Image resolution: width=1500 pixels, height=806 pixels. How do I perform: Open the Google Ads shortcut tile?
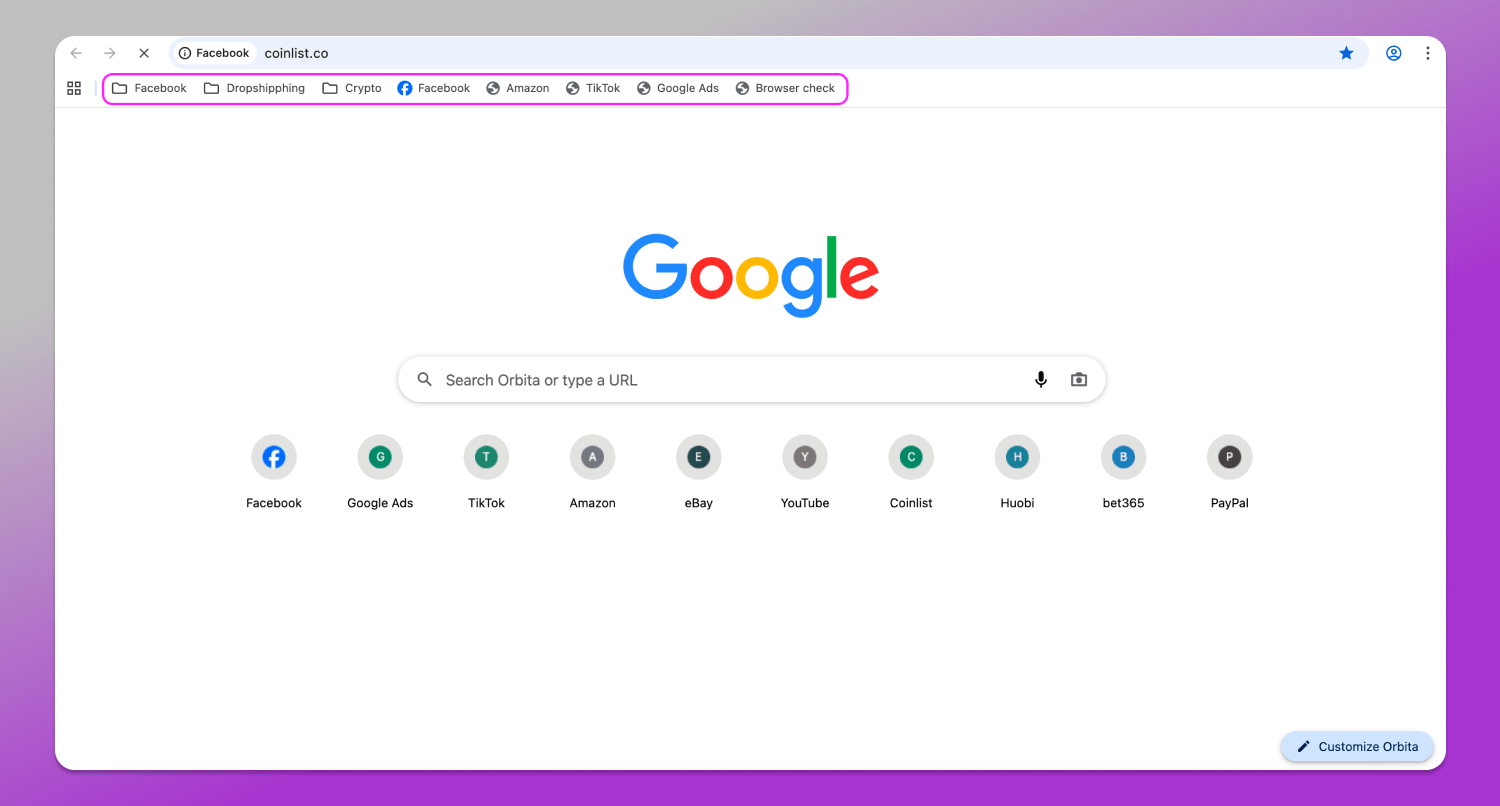380,472
